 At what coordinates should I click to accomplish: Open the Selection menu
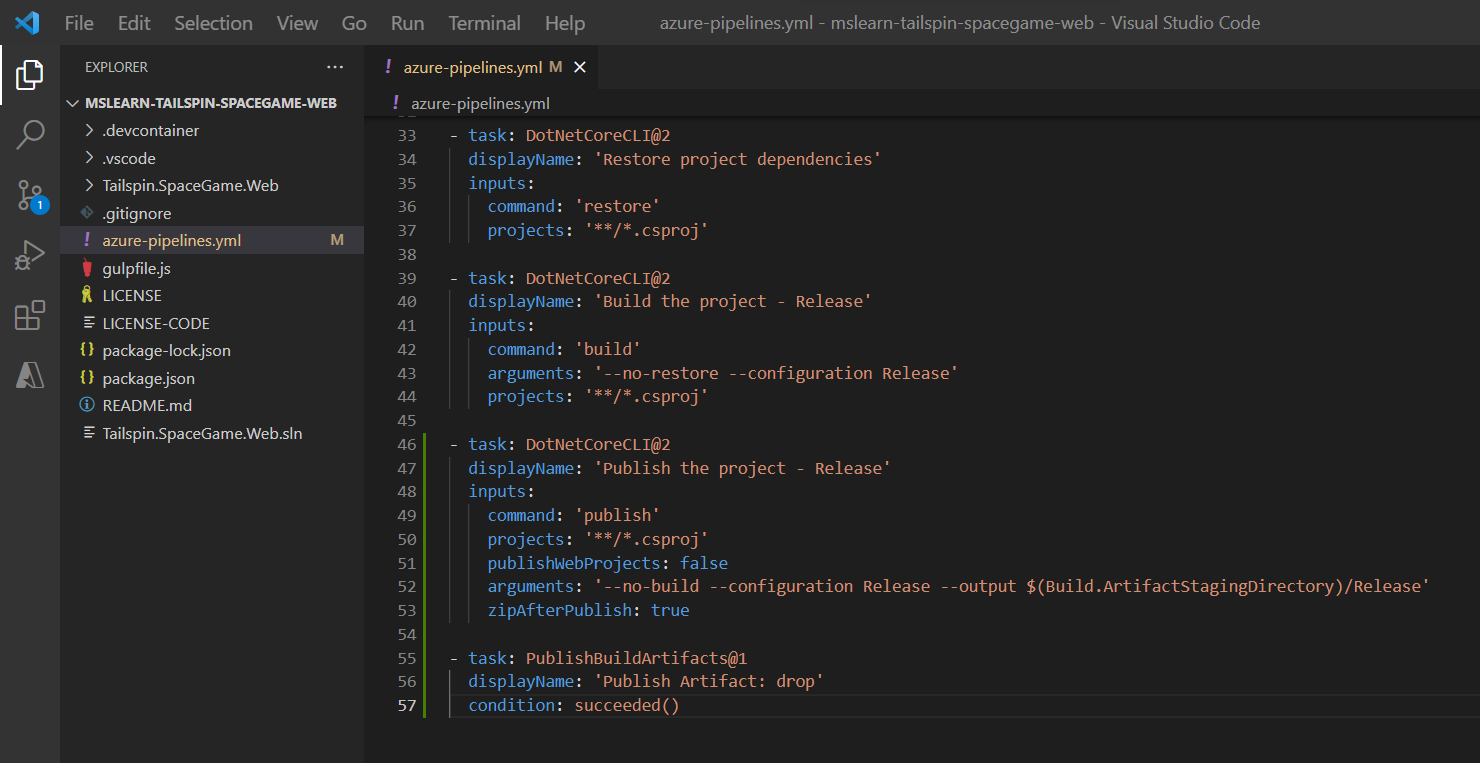point(212,23)
